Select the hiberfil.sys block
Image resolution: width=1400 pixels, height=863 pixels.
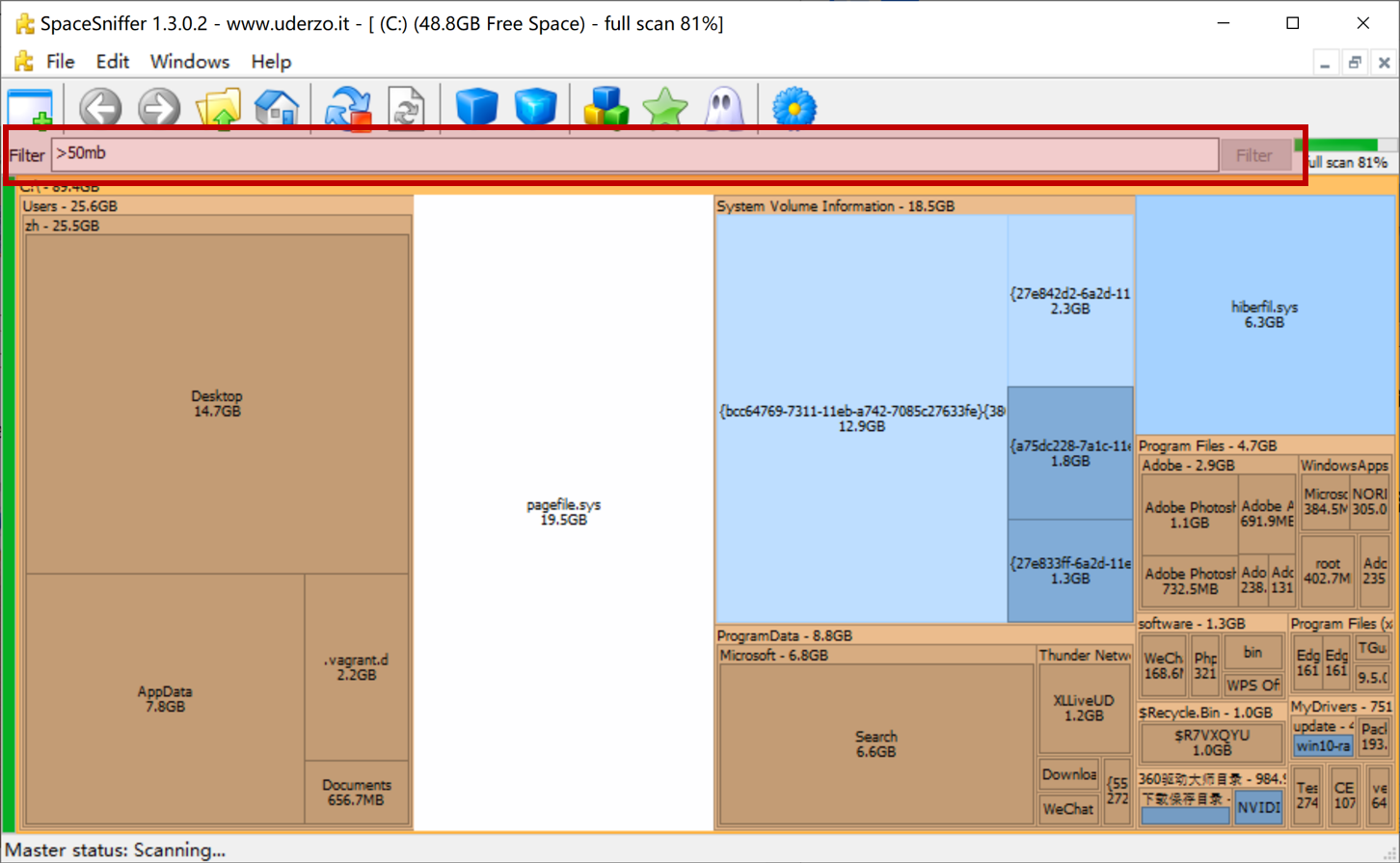(x=1264, y=314)
